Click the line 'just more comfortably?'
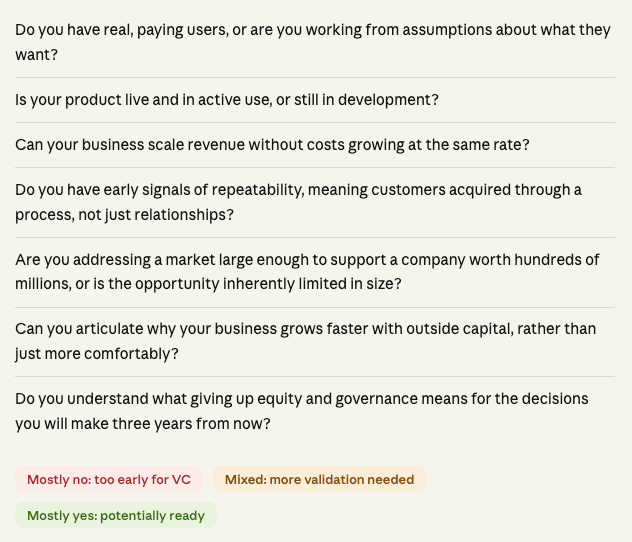 tap(97, 354)
